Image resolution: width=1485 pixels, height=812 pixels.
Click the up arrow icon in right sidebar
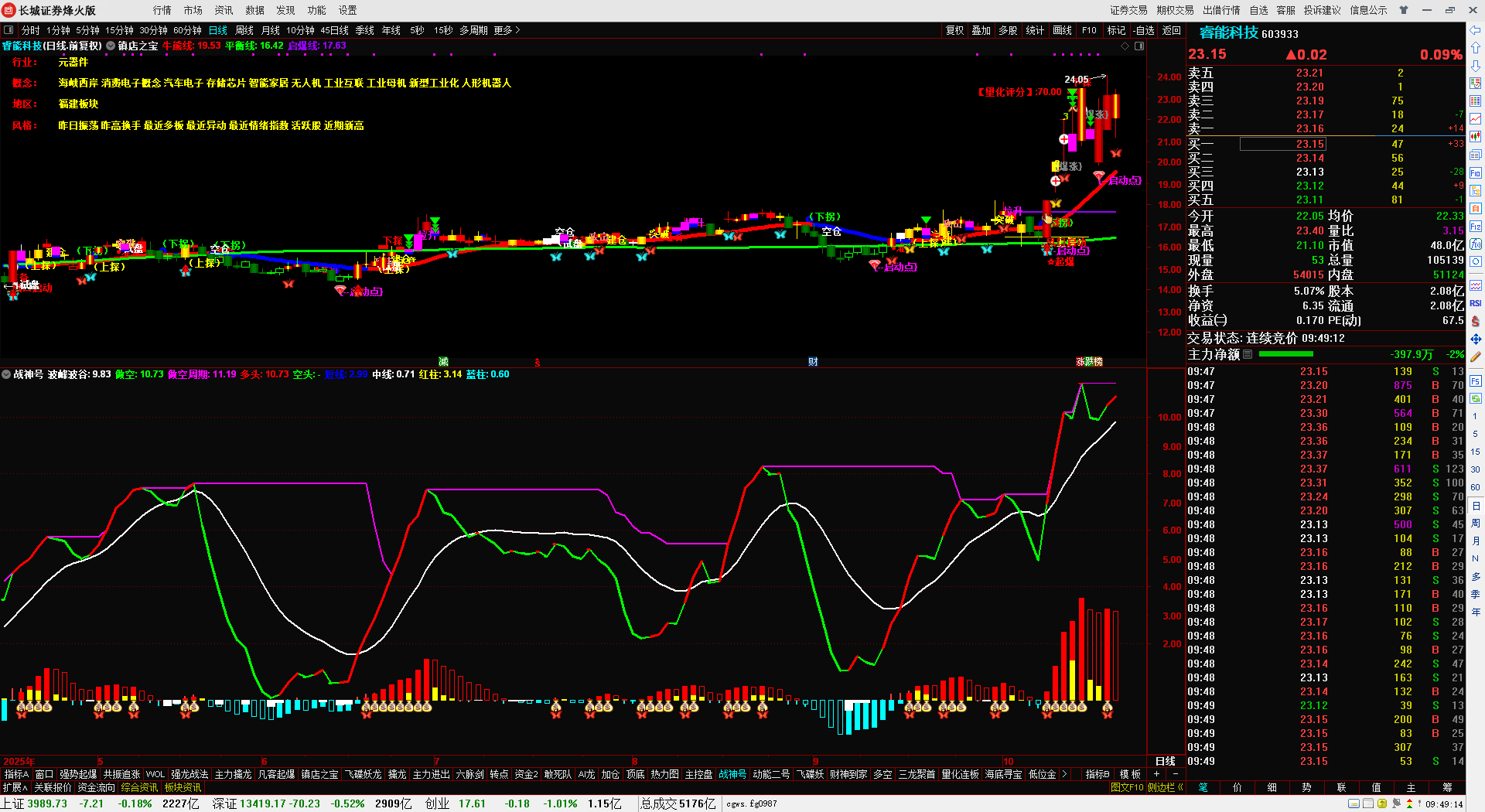click(x=1476, y=48)
